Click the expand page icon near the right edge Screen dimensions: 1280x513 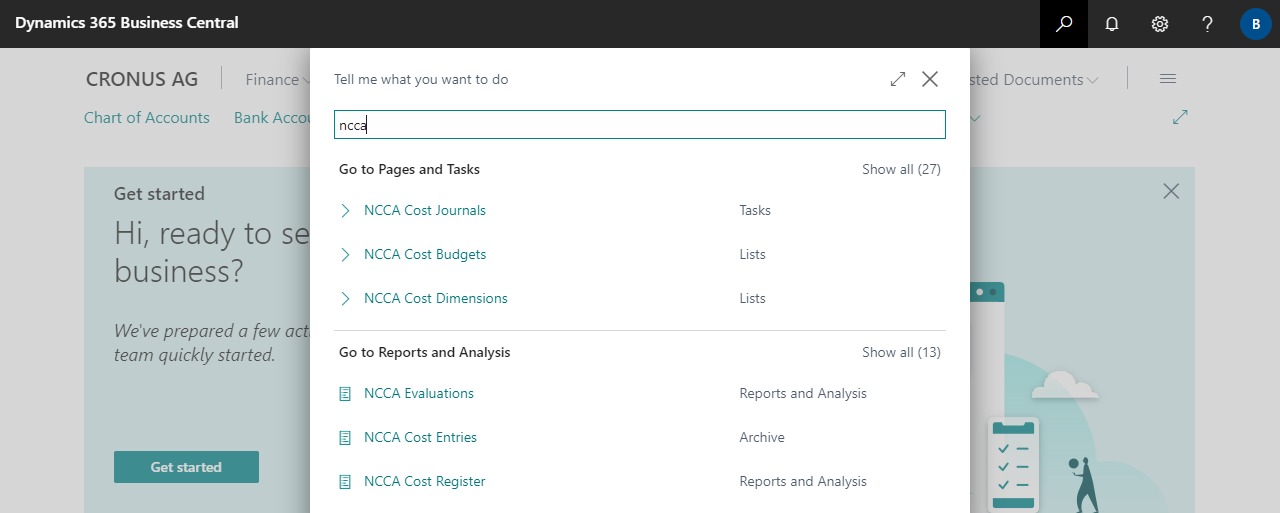point(1180,117)
